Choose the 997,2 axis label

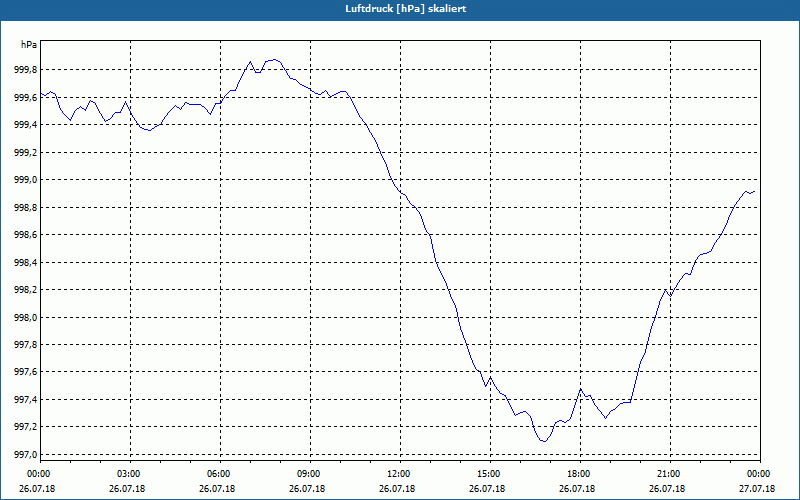(x=26, y=427)
